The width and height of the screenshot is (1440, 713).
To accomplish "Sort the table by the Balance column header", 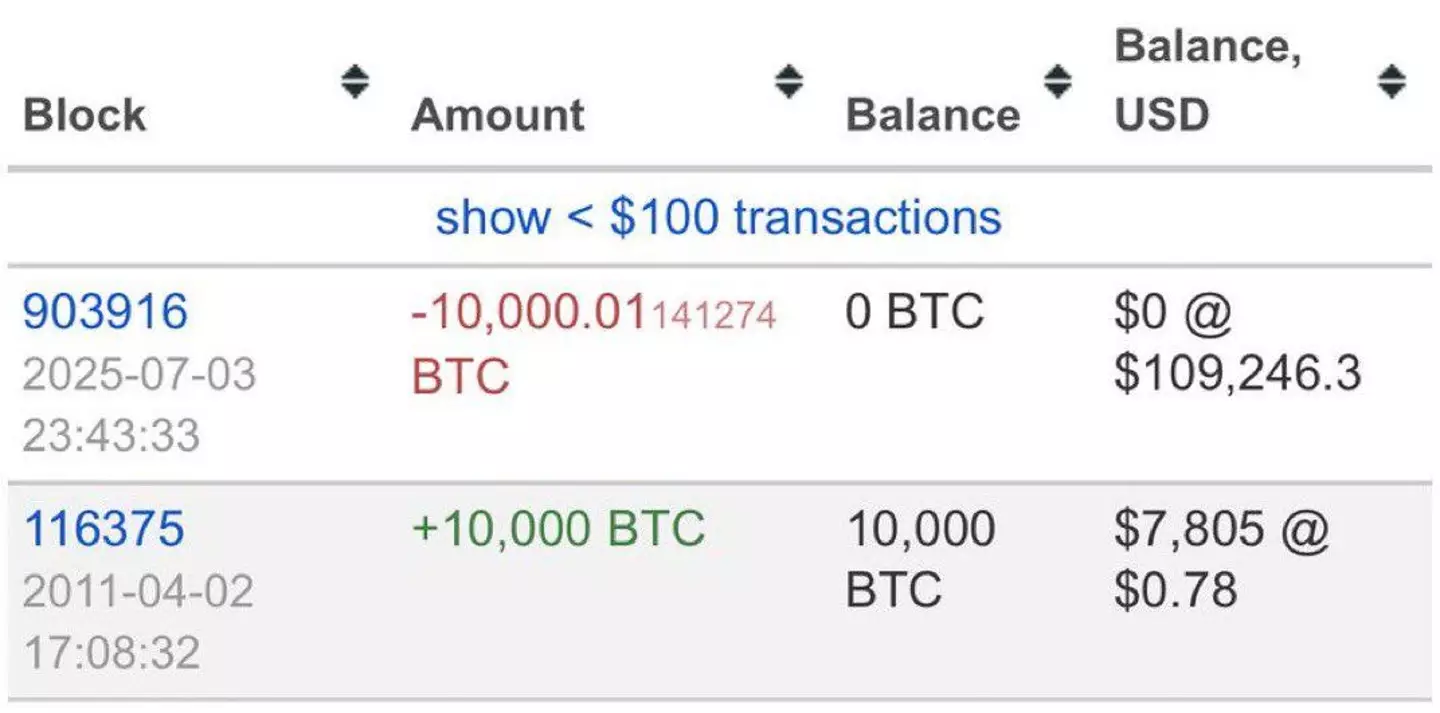I will (933, 113).
